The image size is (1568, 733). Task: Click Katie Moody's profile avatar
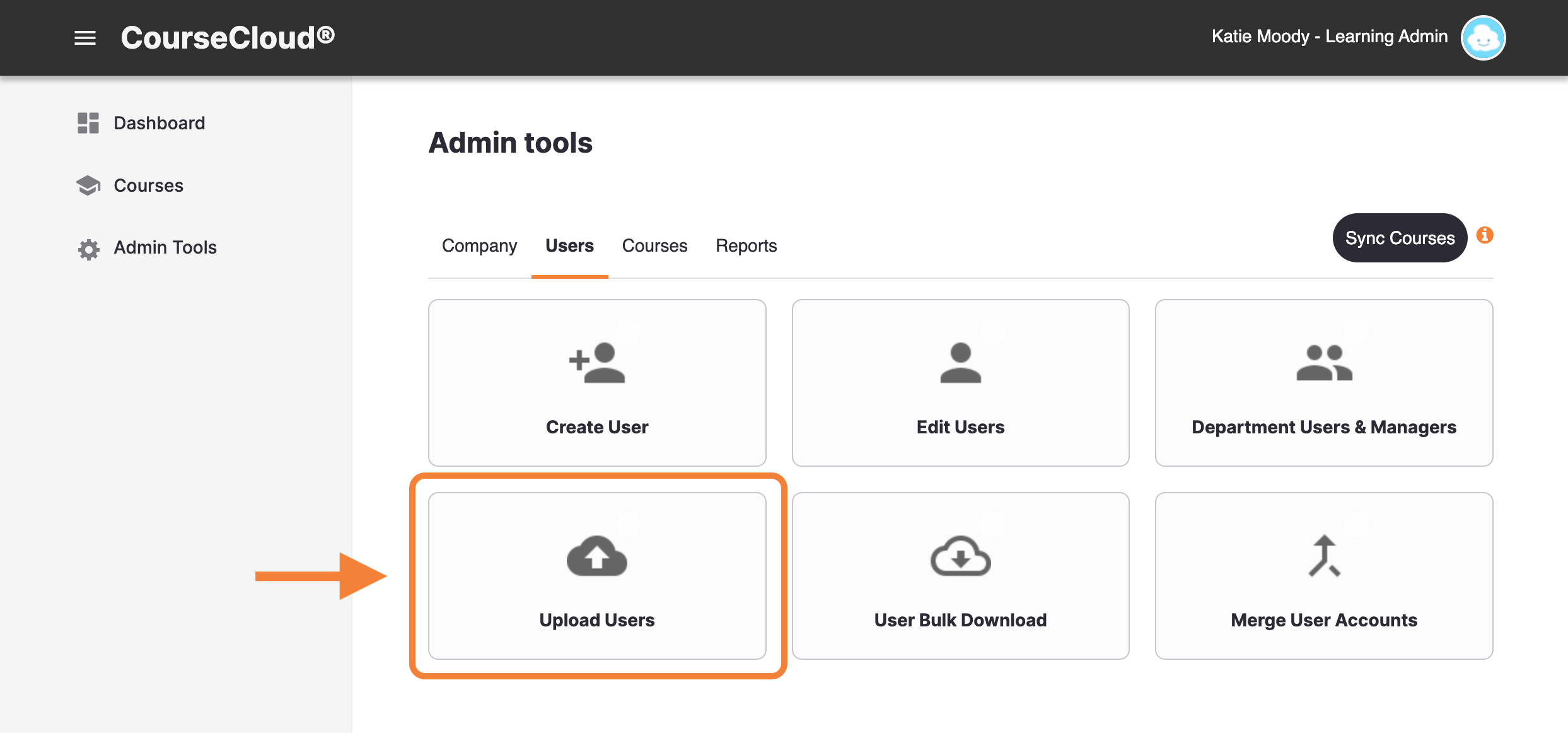coord(1484,38)
